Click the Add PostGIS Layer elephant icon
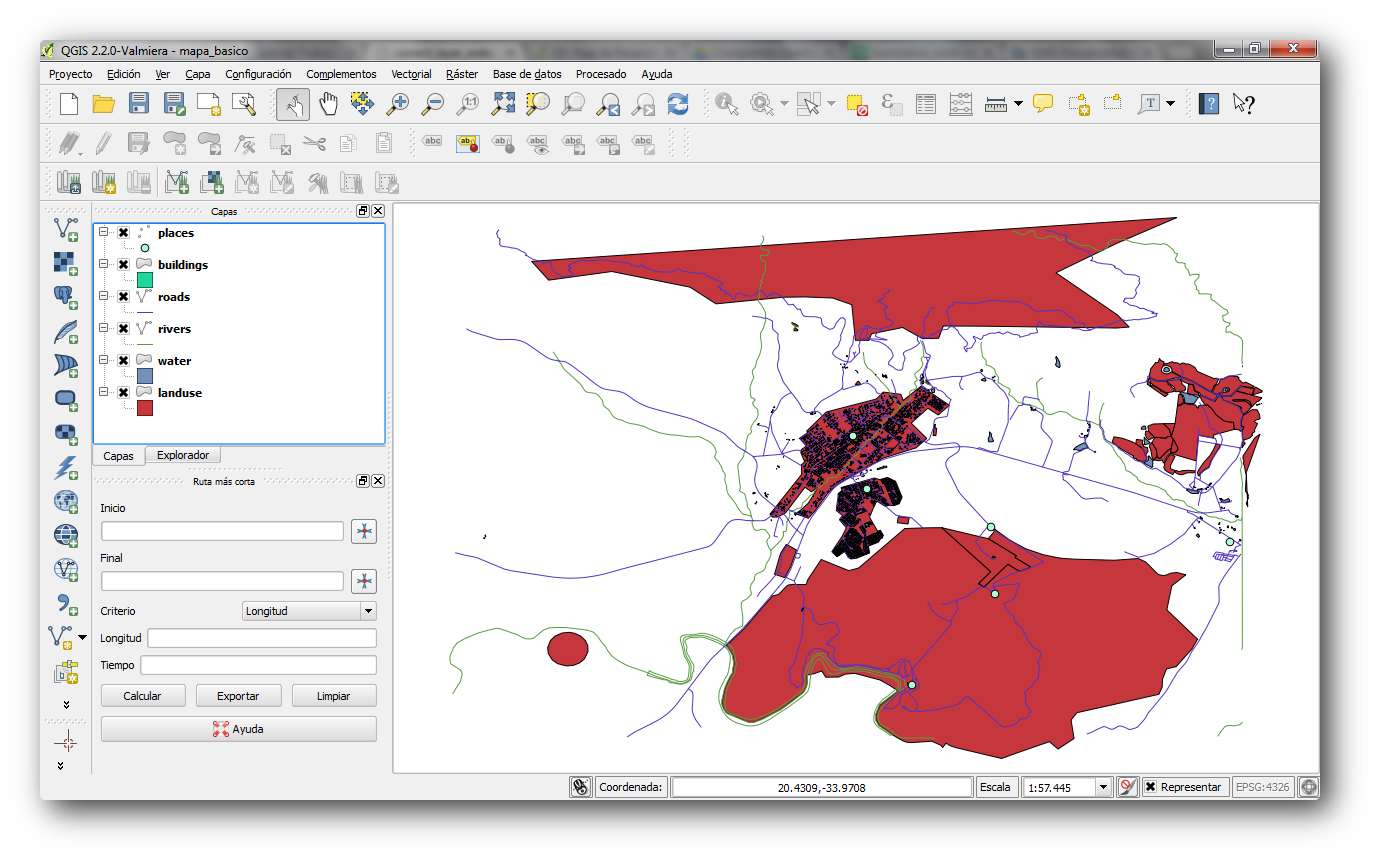Viewport: 1380px width, 860px height. tap(66, 297)
